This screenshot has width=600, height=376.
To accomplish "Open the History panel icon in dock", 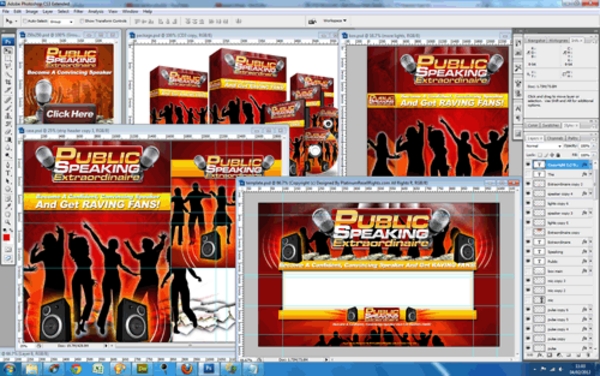I will click(x=518, y=43).
